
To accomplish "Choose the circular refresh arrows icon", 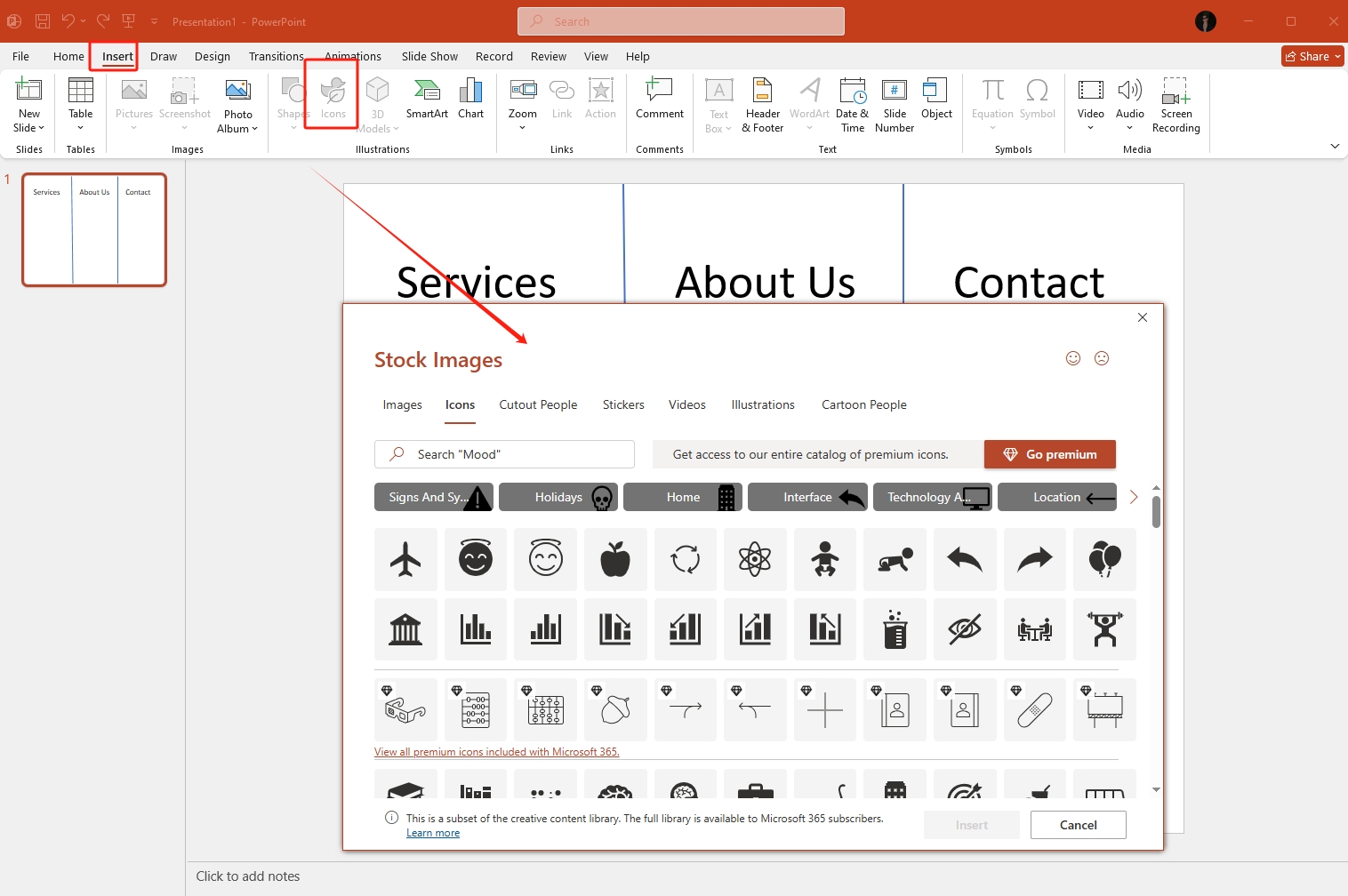I will tap(686, 559).
